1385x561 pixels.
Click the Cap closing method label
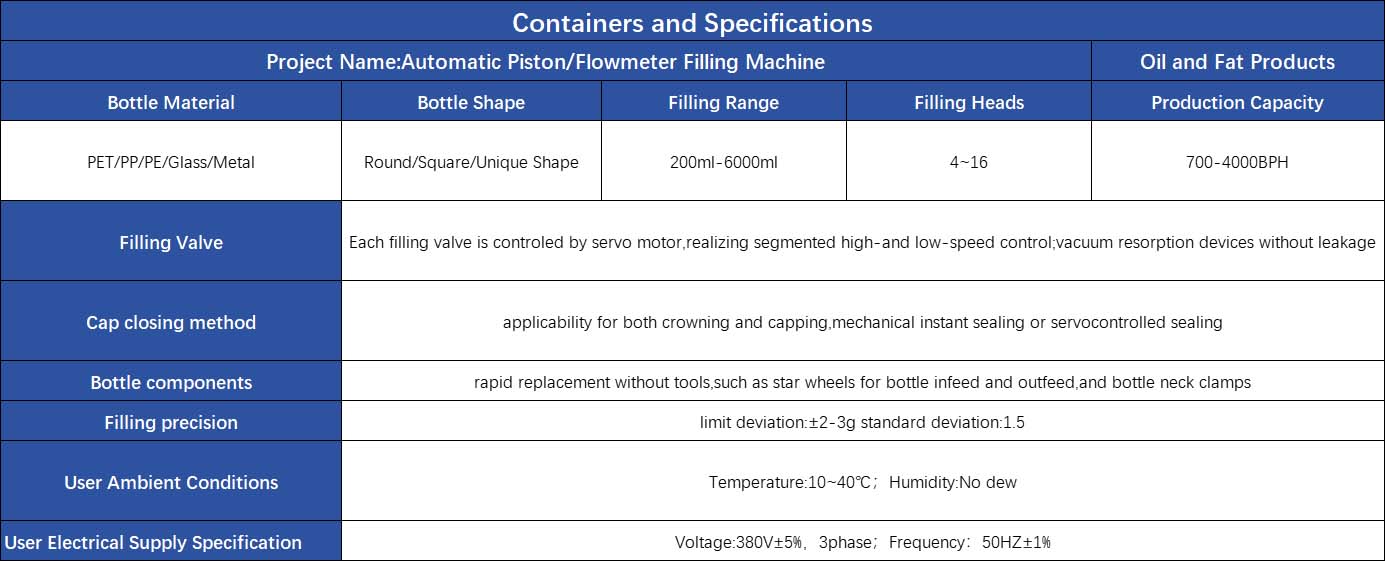[171, 321]
